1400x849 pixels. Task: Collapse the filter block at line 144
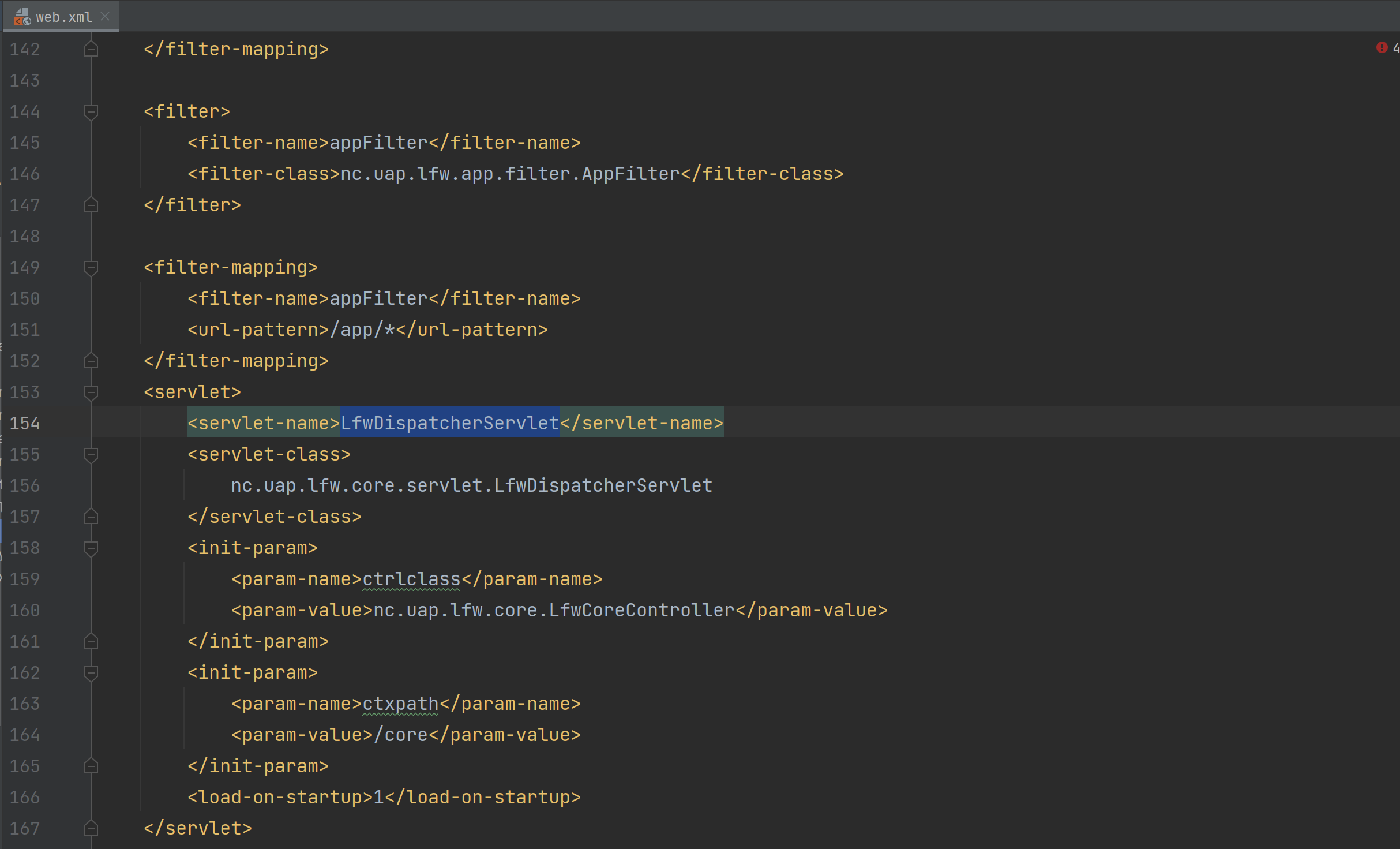click(x=91, y=111)
